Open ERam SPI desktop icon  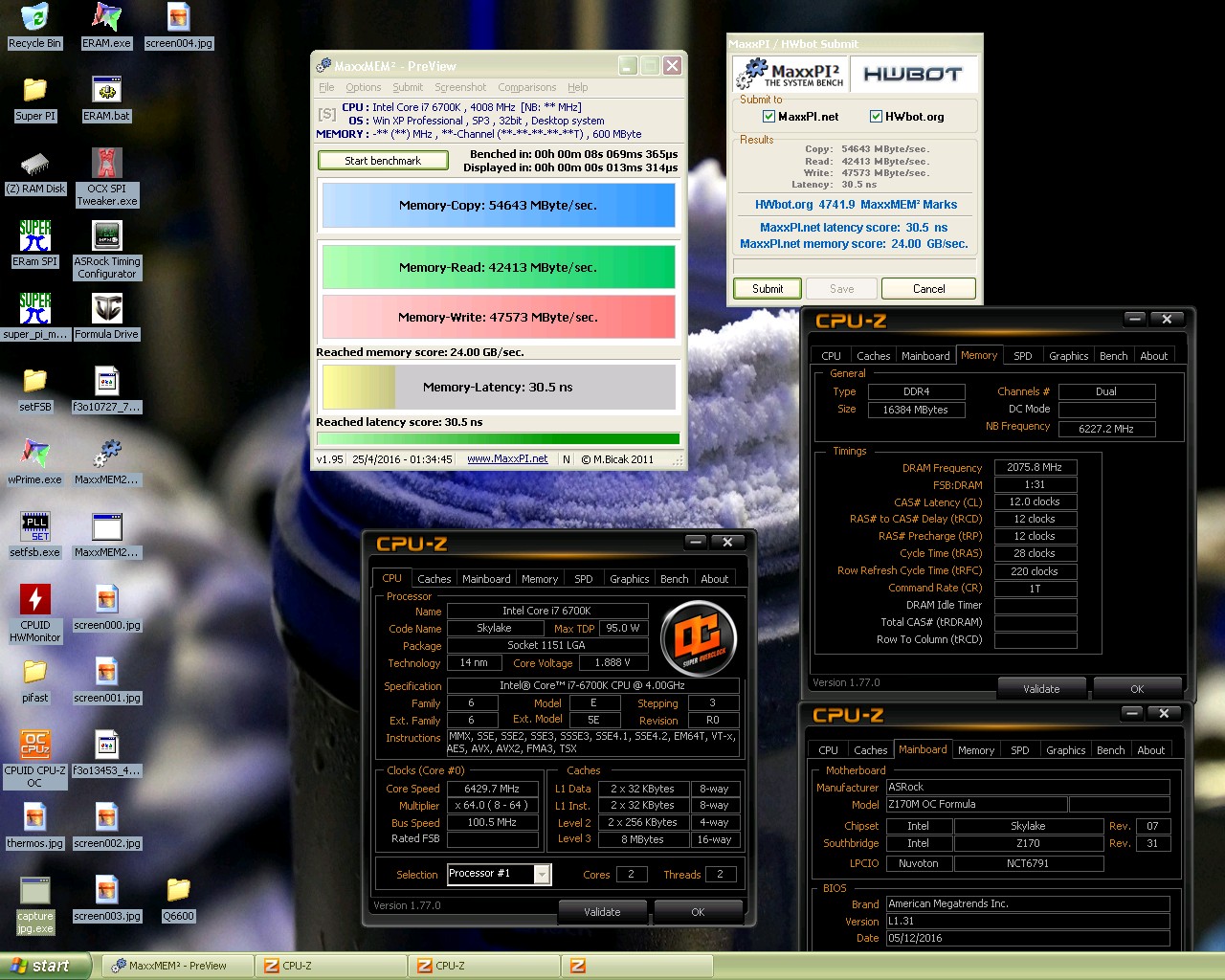[x=34, y=244]
